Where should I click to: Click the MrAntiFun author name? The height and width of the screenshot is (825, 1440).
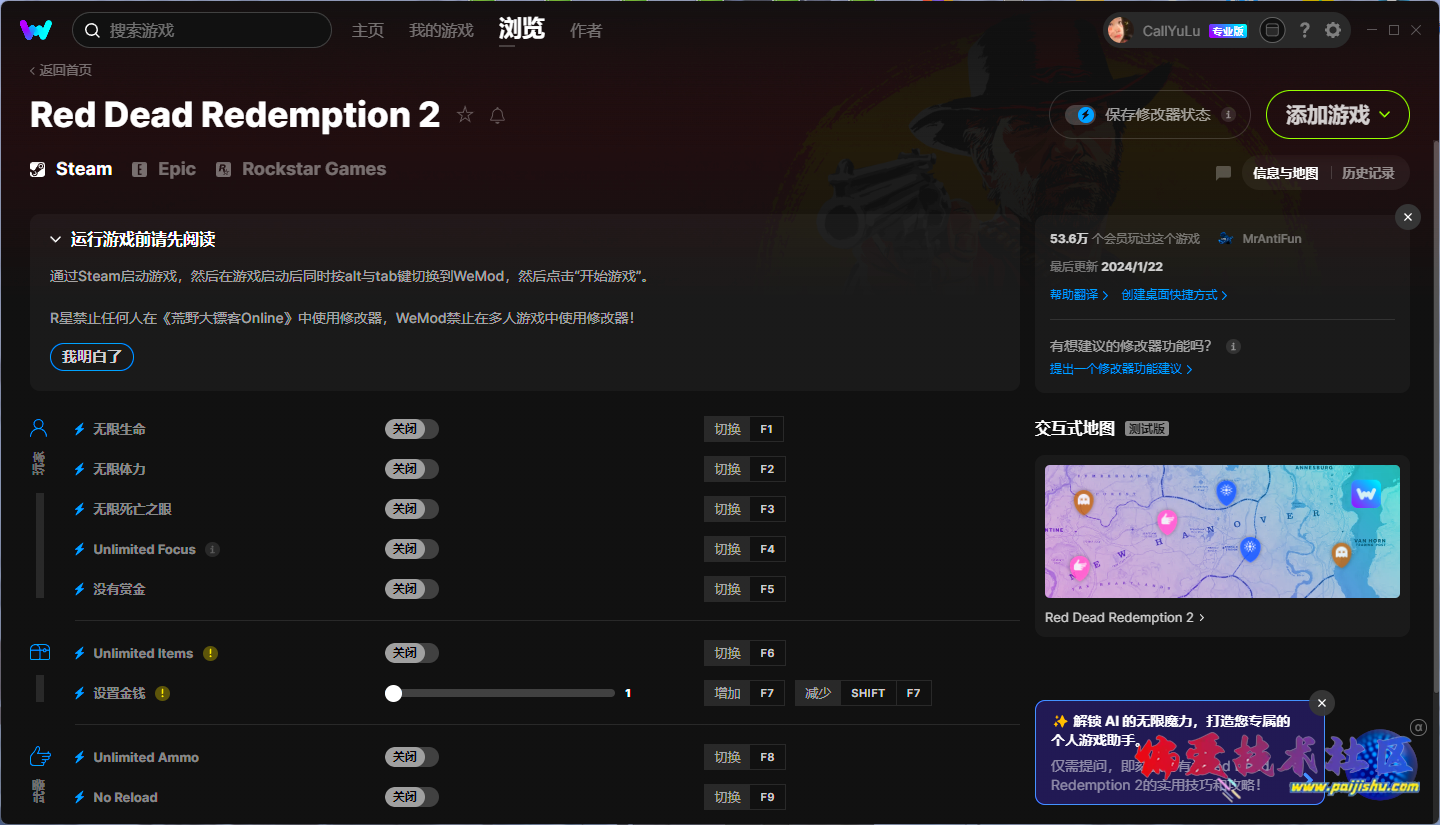point(1271,239)
